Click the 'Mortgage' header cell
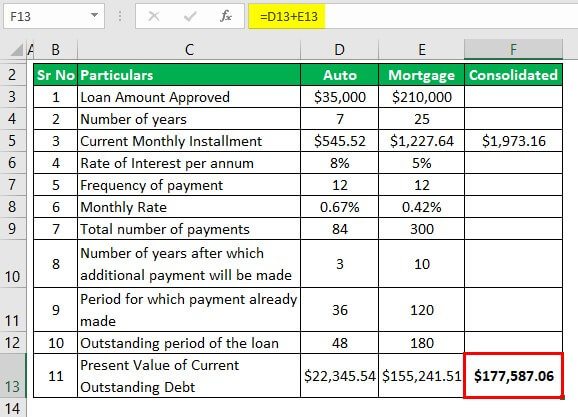578x417 pixels. tap(421, 75)
